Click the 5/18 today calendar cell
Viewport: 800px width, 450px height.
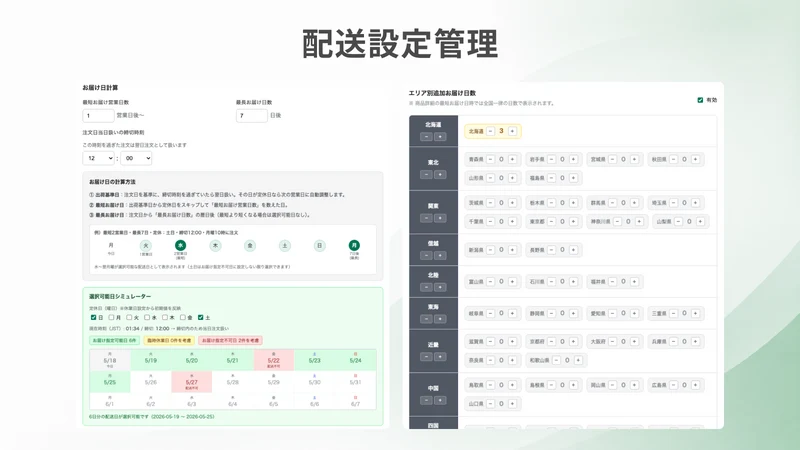[110, 360]
